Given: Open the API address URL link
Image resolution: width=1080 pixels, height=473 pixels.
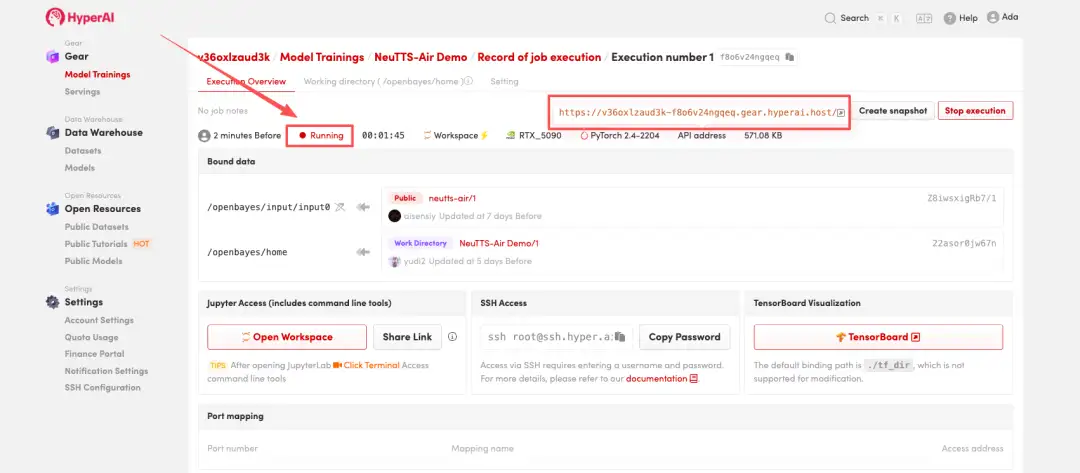Looking at the screenshot, I should 696,113.
